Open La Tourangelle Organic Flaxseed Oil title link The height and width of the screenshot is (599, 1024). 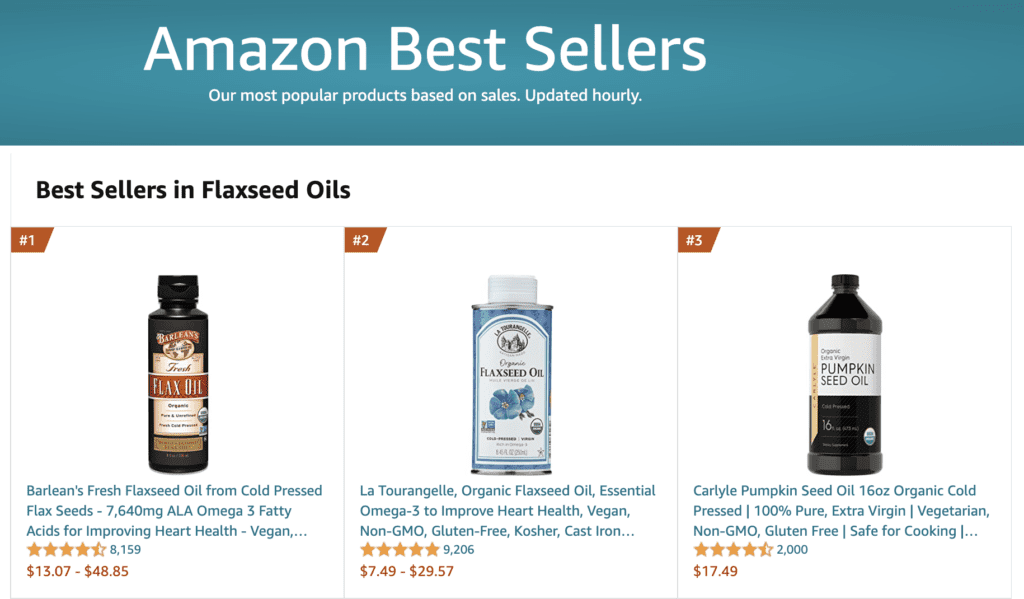point(508,510)
